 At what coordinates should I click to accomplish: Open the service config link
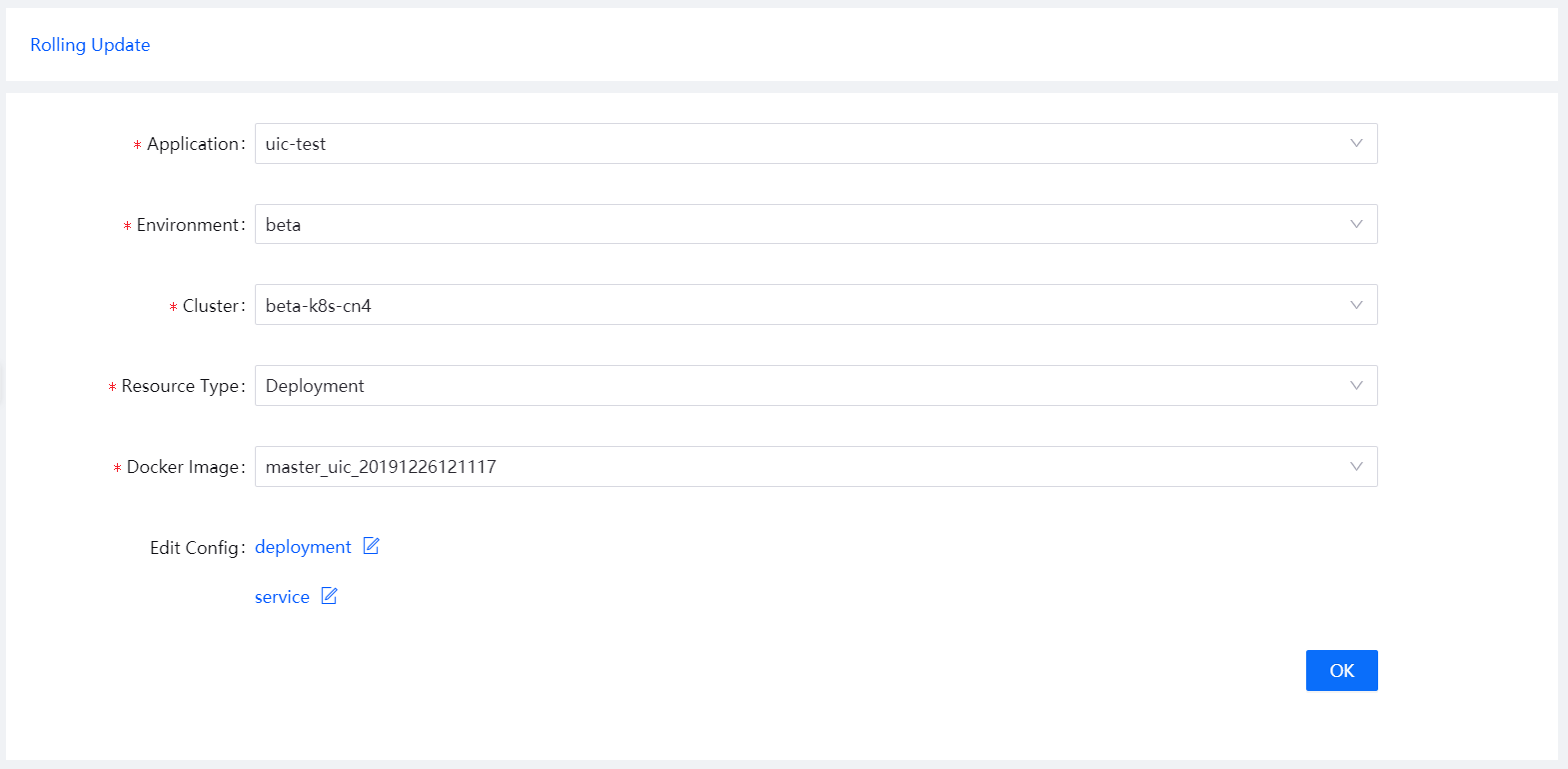(281, 596)
